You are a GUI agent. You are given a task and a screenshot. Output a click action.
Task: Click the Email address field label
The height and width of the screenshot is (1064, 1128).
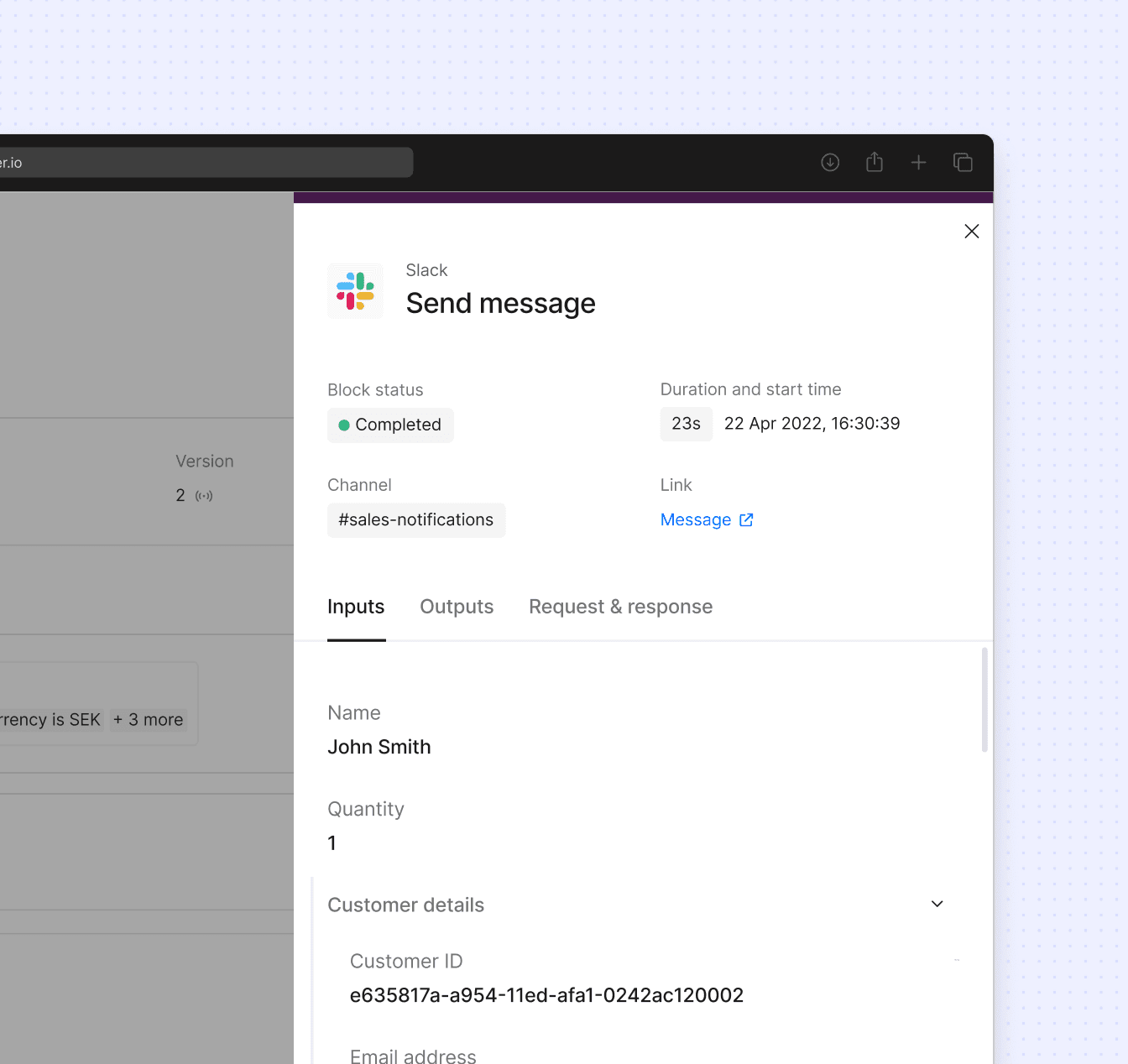click(413, 1056)
